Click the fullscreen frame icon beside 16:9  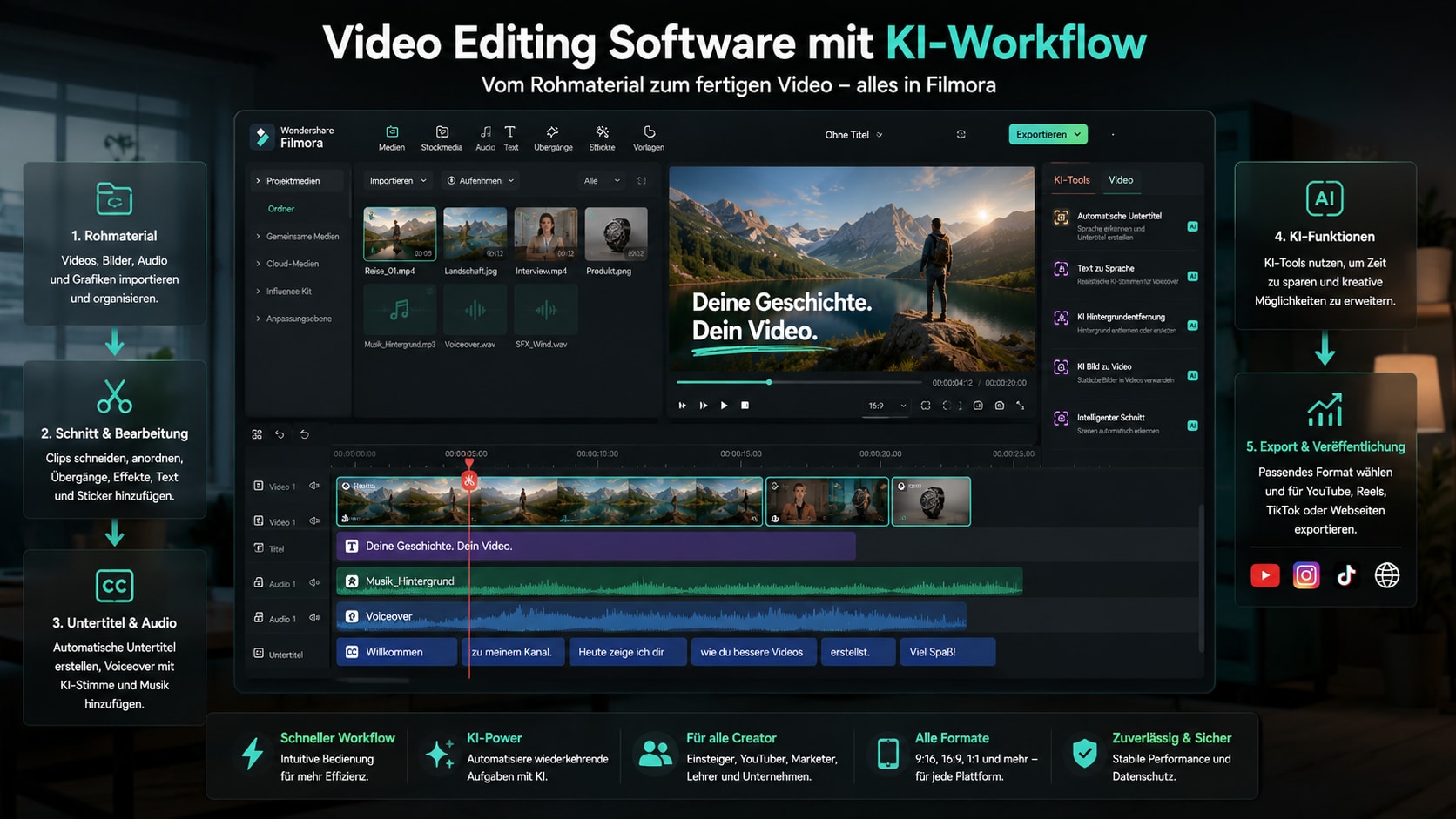926,406
